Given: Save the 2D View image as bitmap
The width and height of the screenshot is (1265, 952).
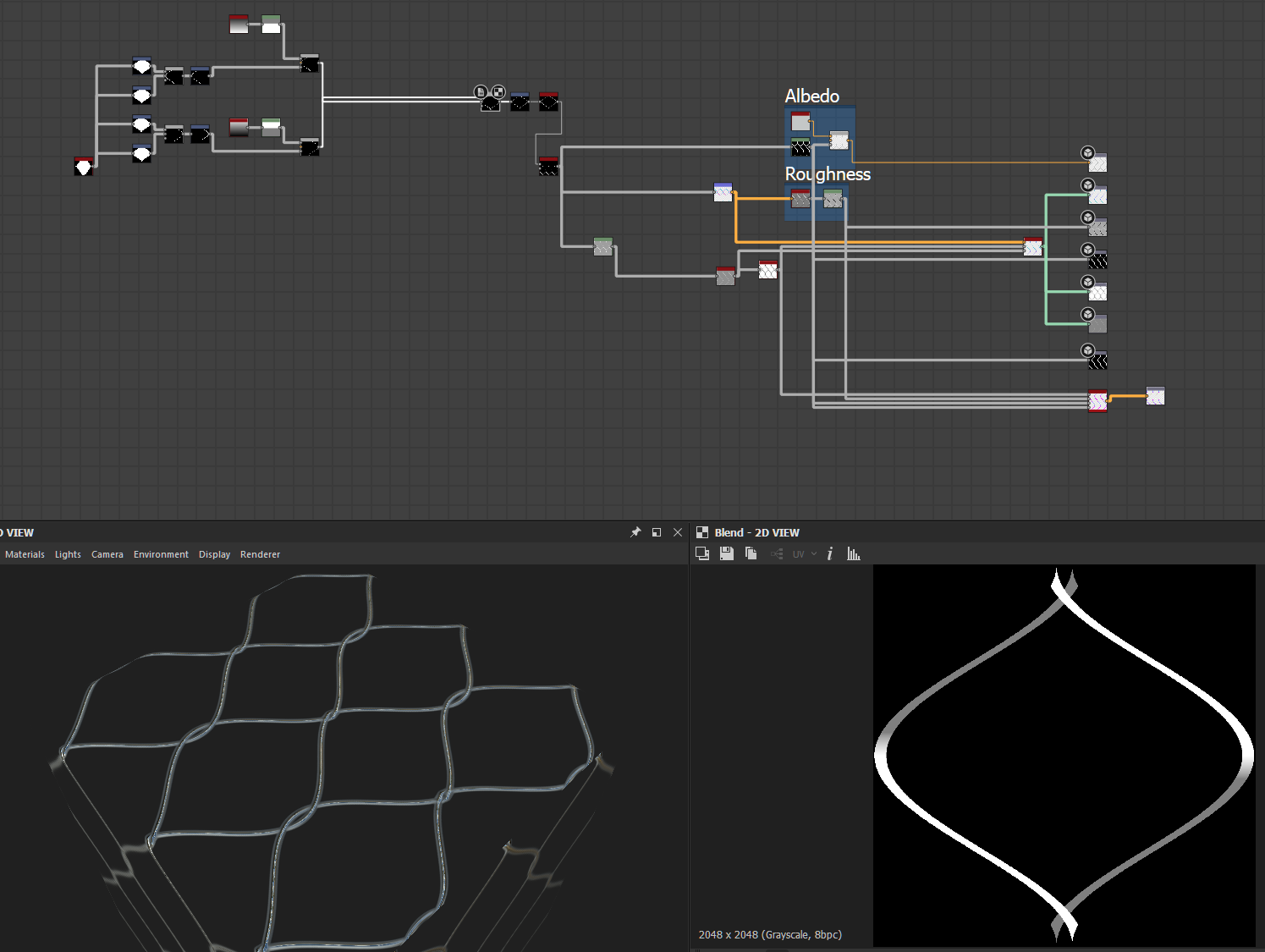Looking at the screenshot, I should pyautogui.click(x=727, y=553).
